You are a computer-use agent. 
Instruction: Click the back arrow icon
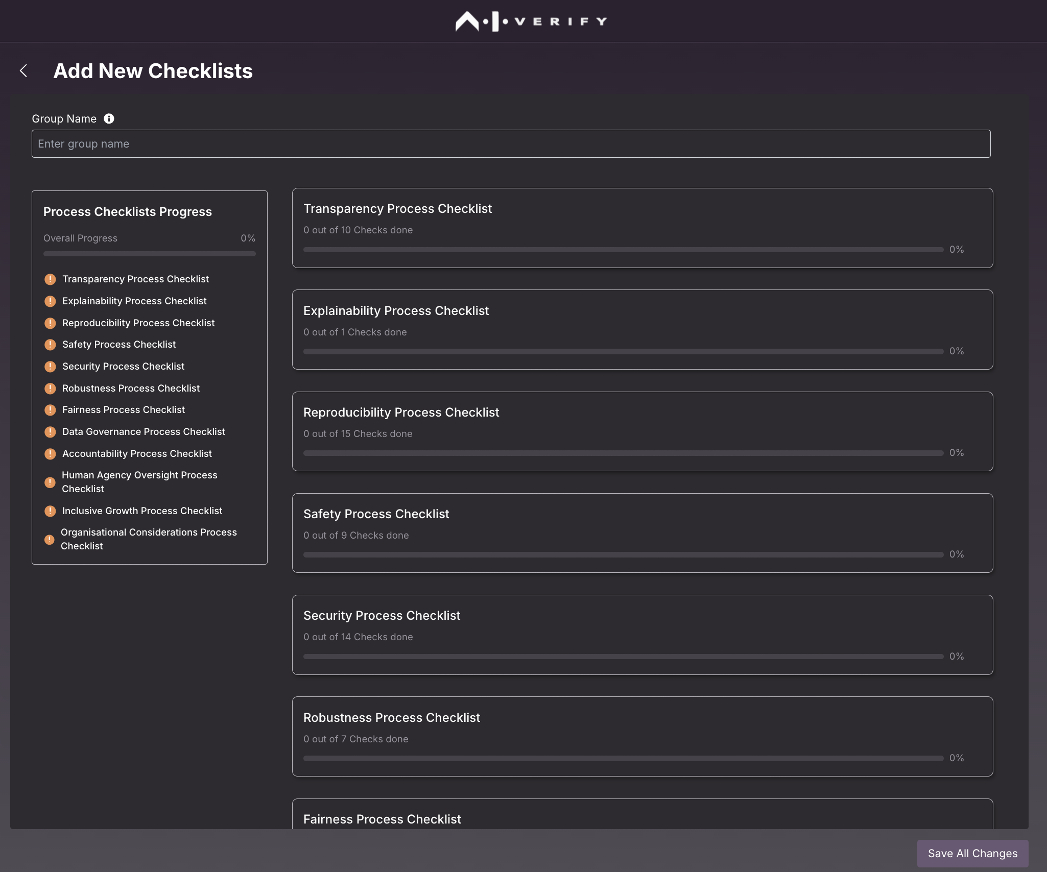coord(24,71)
